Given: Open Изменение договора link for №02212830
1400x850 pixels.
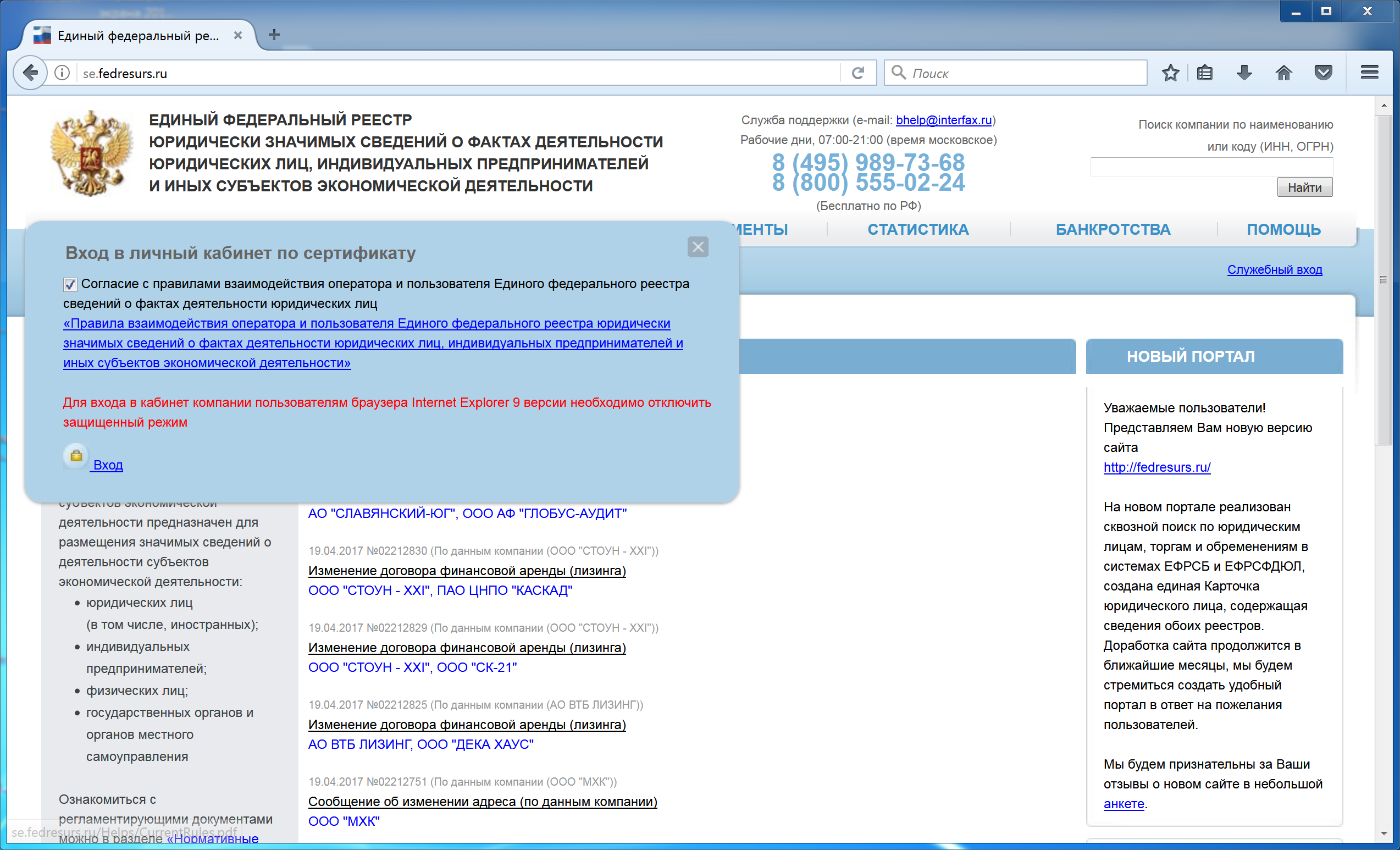Looking at the screenshot, I should 467,571.
